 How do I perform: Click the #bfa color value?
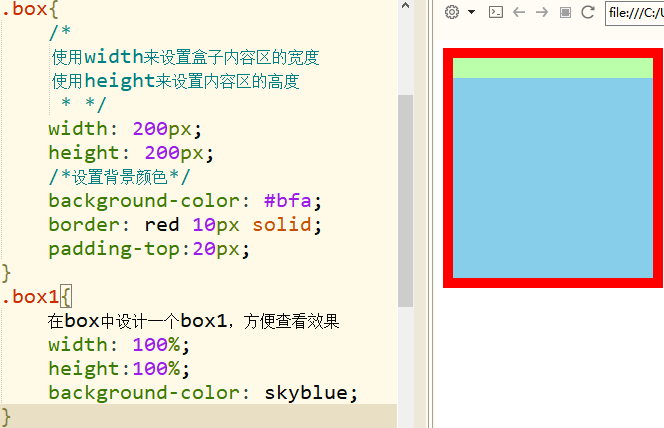point(288,201)
